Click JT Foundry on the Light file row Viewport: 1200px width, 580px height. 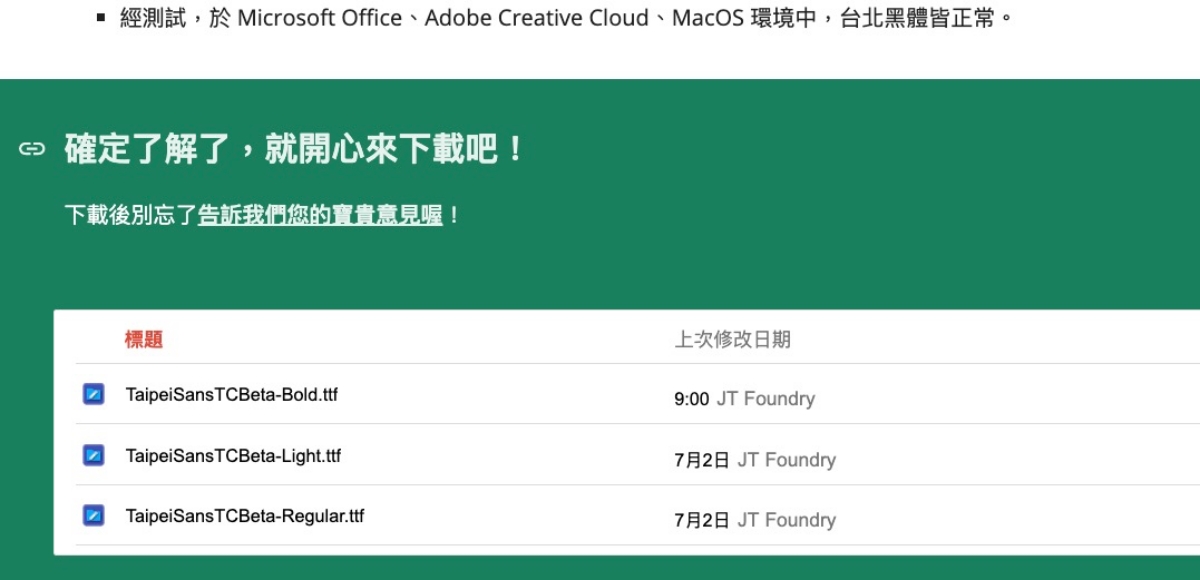click(x=787, y=460)
